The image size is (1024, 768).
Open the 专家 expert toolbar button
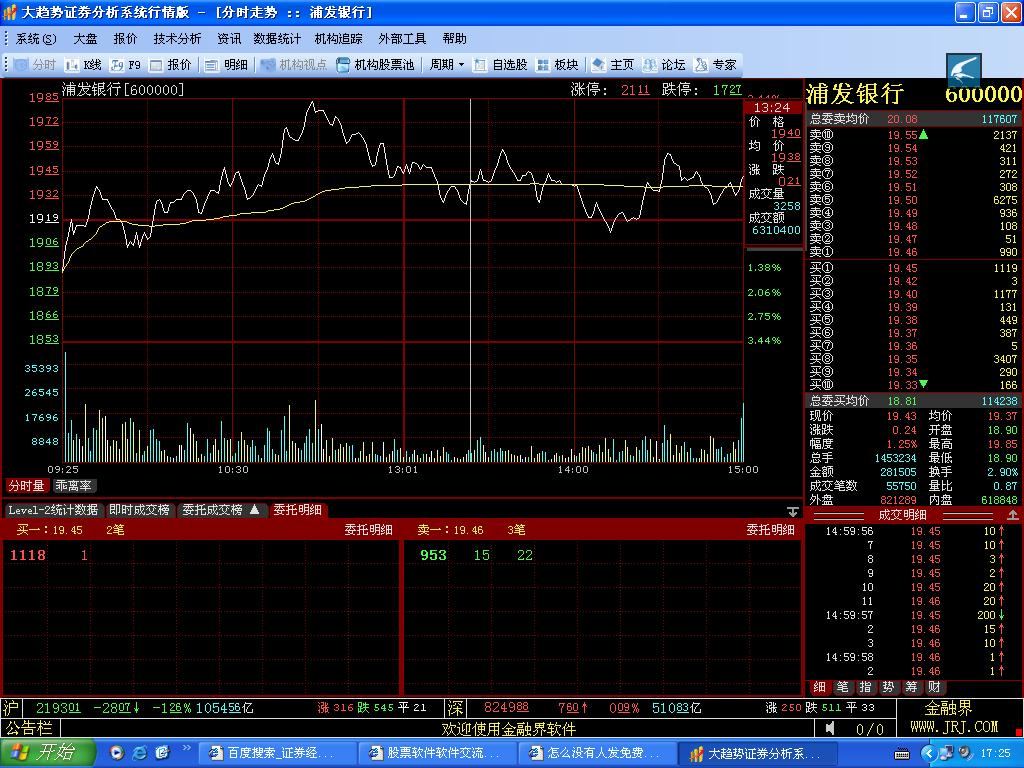coord(716,65)
